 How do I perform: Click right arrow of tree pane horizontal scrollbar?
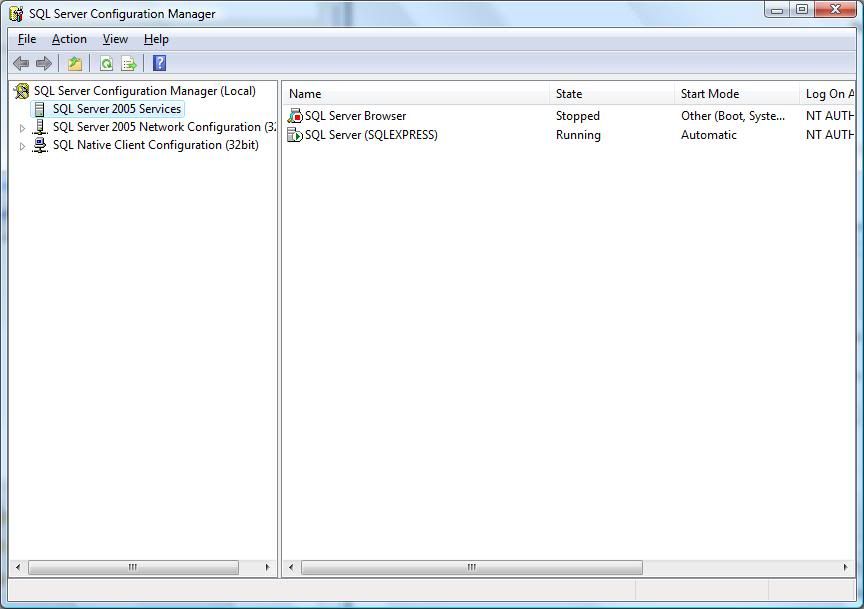tap(267, 568)
